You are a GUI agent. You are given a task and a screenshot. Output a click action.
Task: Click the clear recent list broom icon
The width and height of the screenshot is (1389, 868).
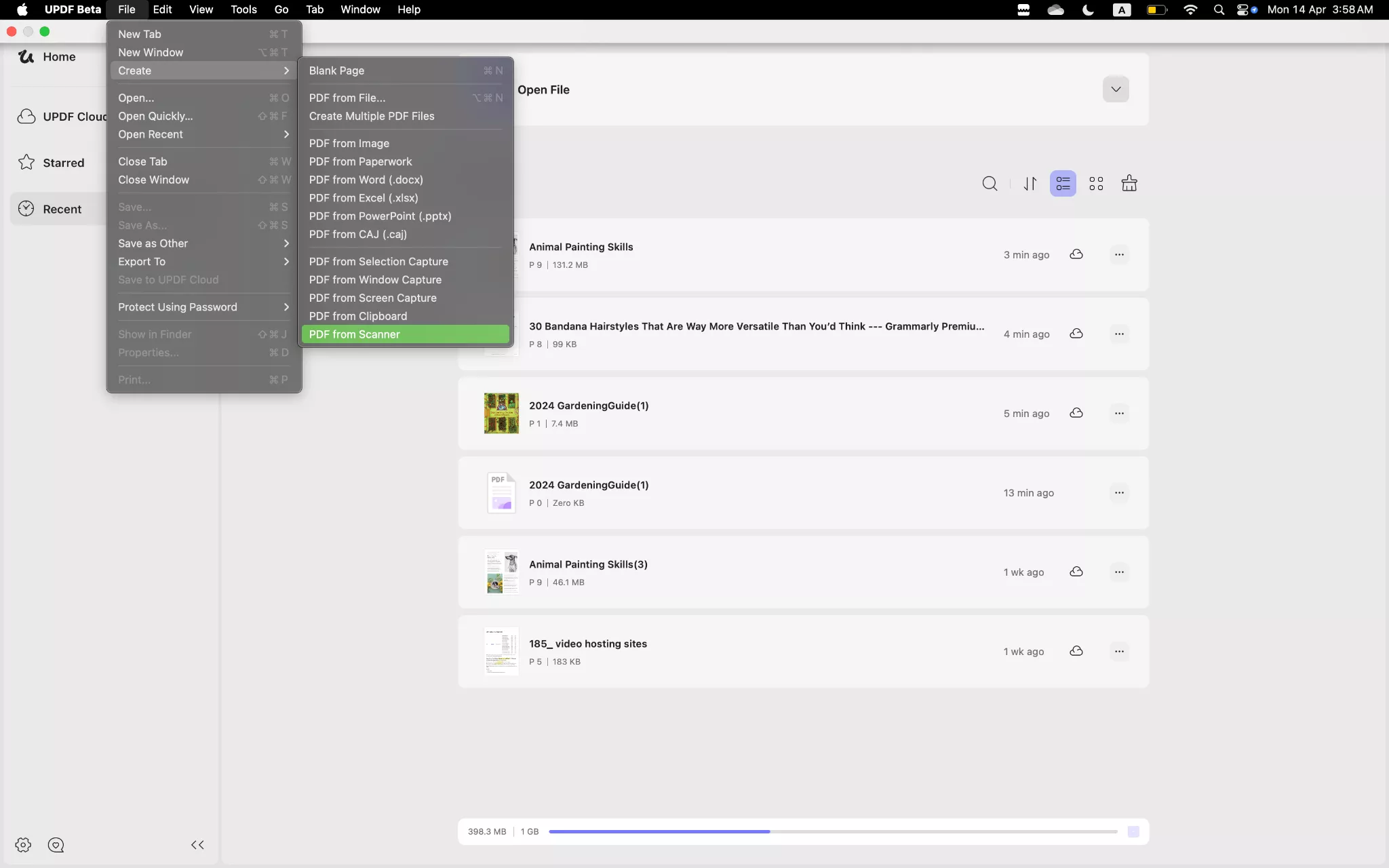tap(1129, 184)
